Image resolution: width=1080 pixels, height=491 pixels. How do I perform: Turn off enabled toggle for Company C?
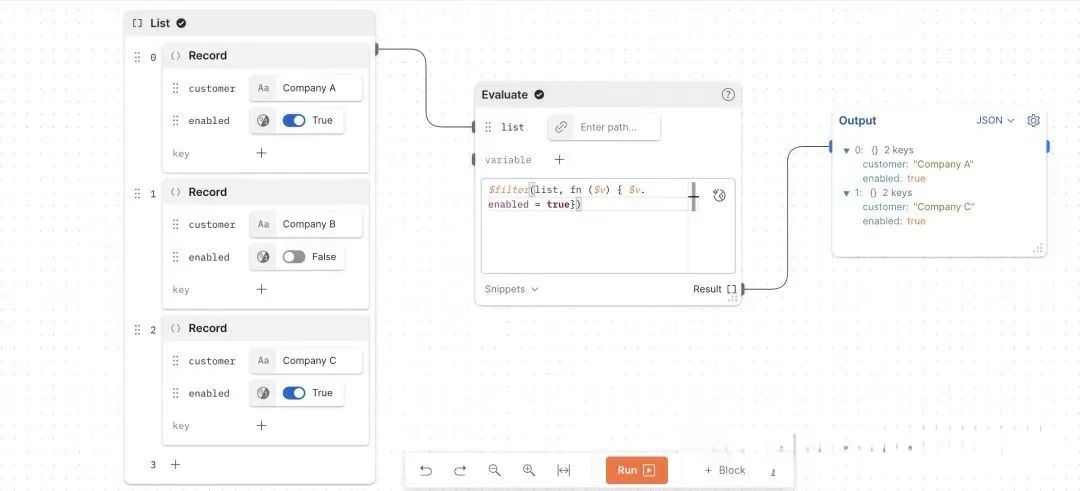(x=293, y=393)
